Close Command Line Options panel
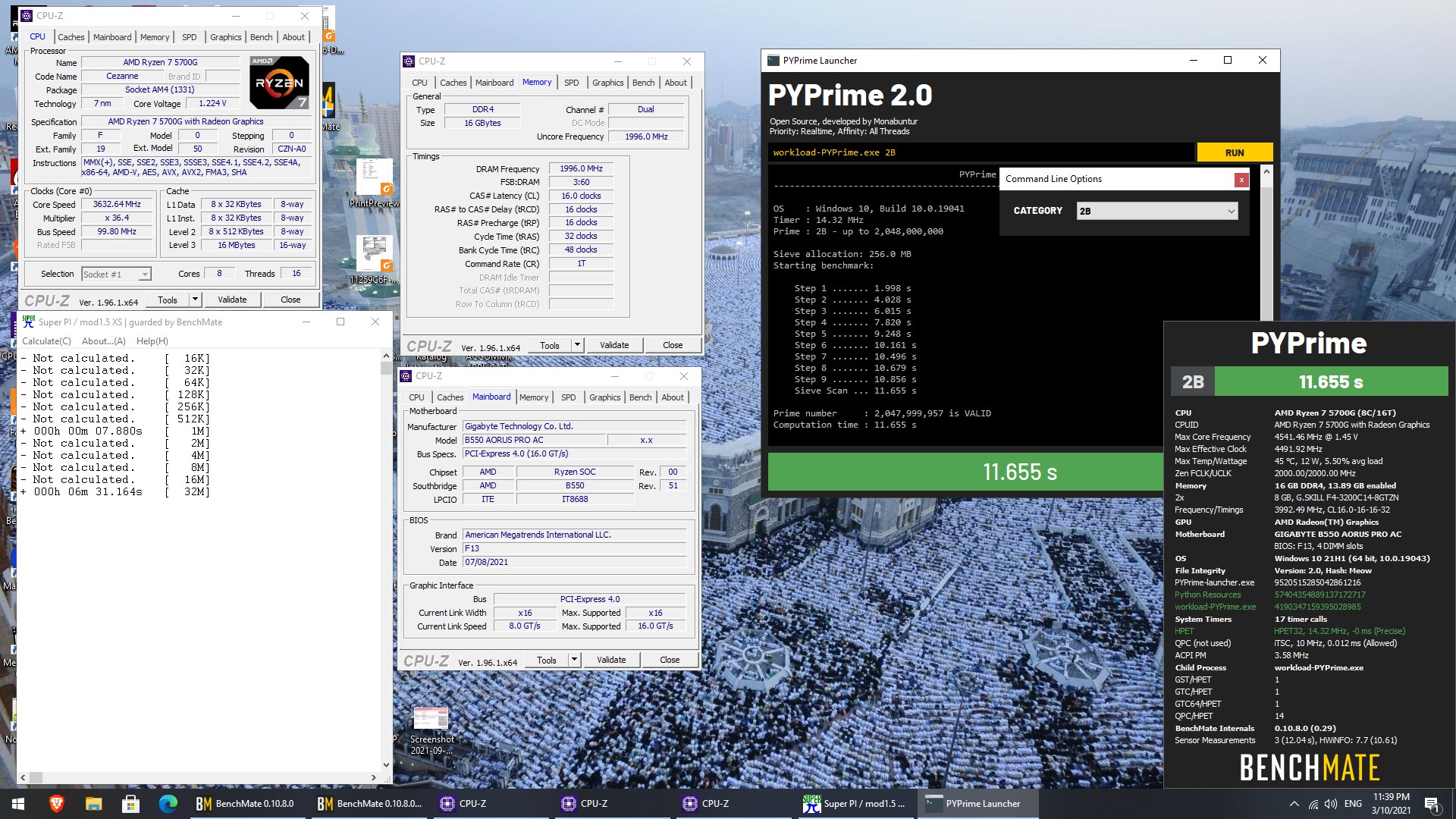 point(1241,180)
